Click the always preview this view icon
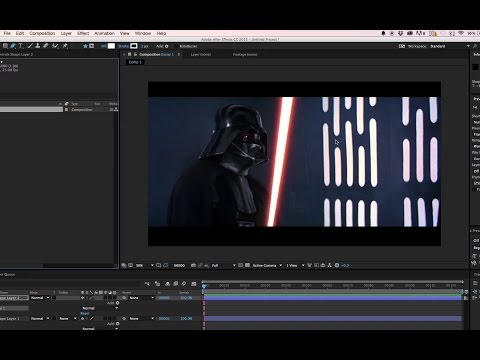The width and height of the screenshot is (480, 360). point(123,265)
